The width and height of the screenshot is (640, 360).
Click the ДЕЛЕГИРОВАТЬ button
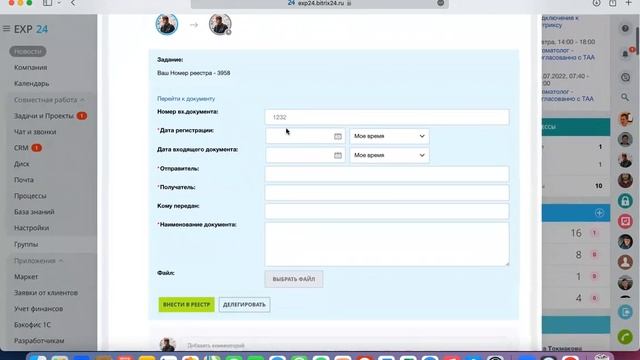click(244, 304)
